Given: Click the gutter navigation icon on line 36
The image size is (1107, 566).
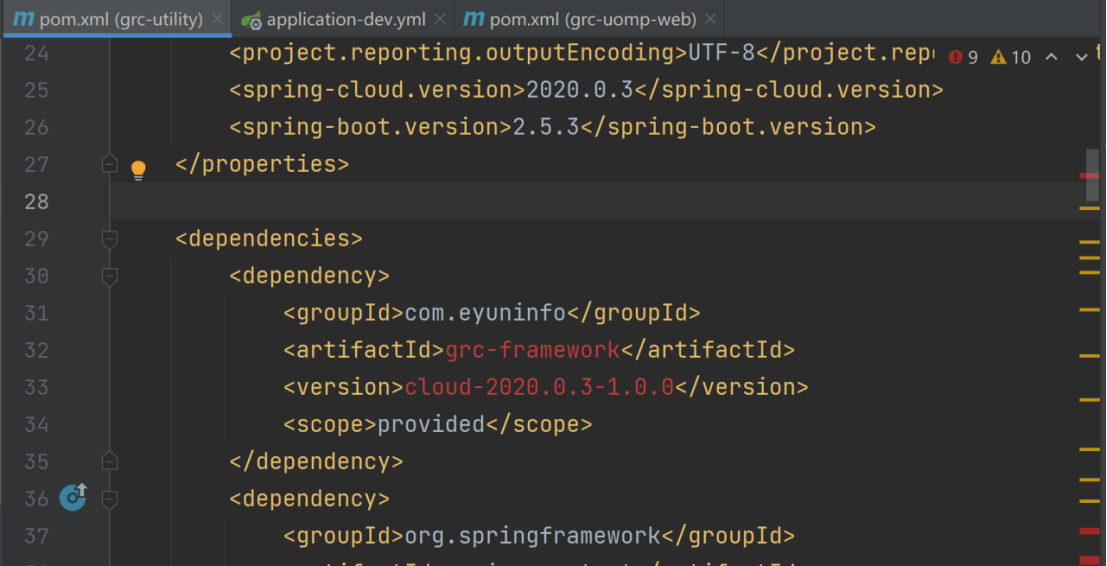Looking at the screenshot, I should click(x=73, y=496).
